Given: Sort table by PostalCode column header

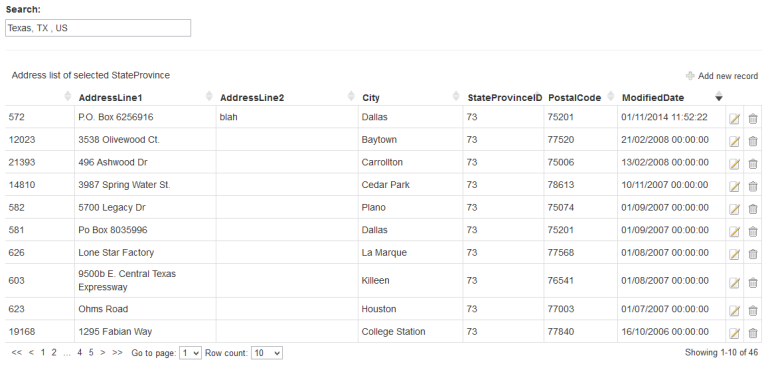Looking at the screenshot, I should (x=574, y=98).
